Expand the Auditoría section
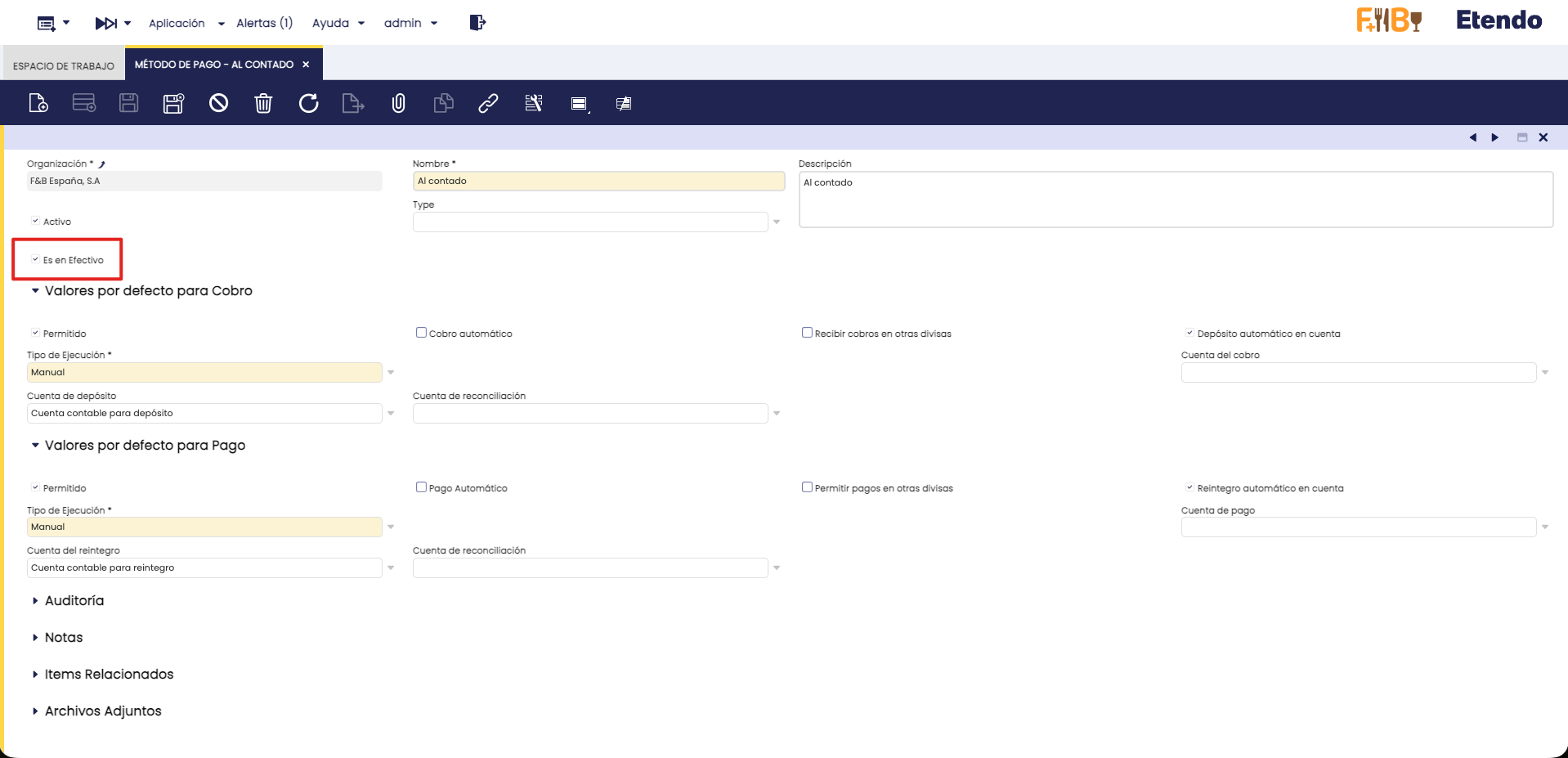The image size is (1568, 758). coord(74,600)
